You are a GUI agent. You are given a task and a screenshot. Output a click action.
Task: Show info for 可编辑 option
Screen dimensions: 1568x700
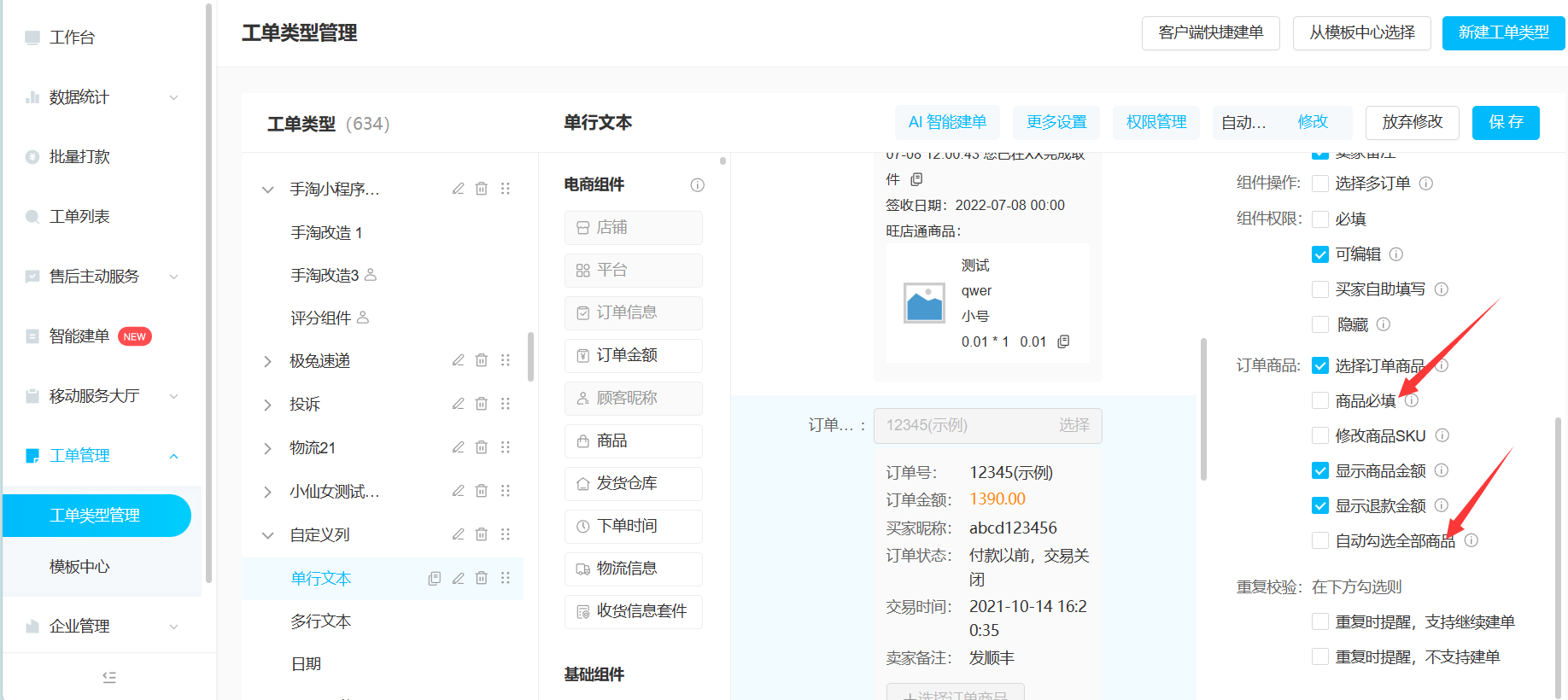coord(1396,254)
